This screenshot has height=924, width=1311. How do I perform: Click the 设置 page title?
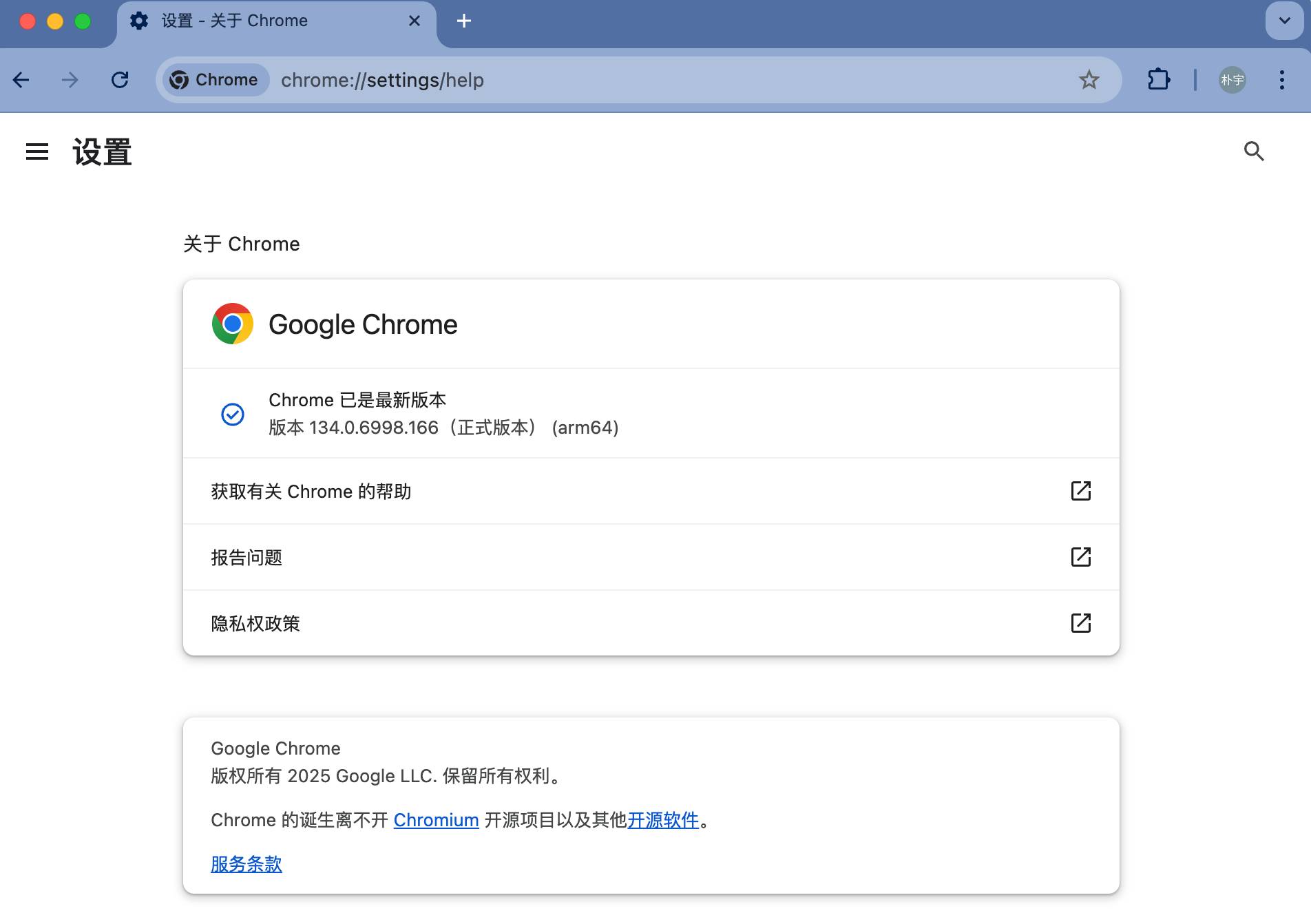pyautogui.click(x=102, y=151)
